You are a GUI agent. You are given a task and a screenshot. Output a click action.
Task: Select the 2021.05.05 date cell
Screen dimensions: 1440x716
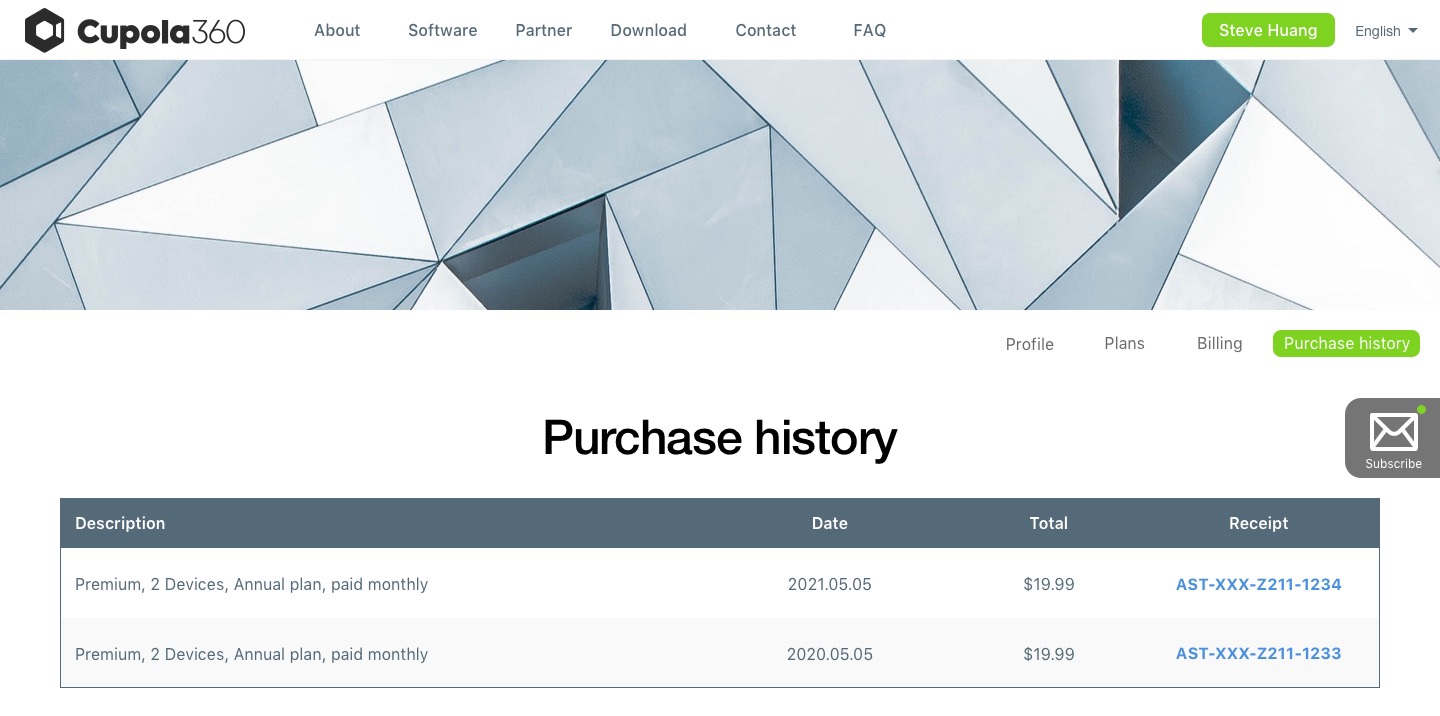pyautogui.click(x=830, y=584)
